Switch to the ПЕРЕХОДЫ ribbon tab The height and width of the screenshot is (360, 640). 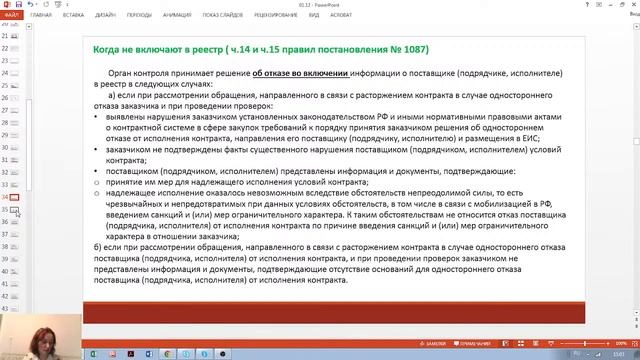point(139,15)
